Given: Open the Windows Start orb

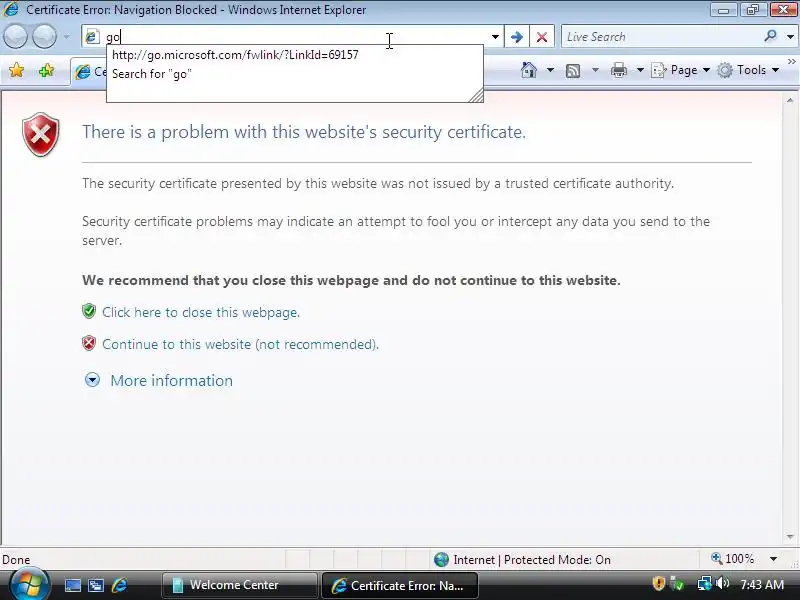Looking at the screenshot, I should [x=29, y=584].
